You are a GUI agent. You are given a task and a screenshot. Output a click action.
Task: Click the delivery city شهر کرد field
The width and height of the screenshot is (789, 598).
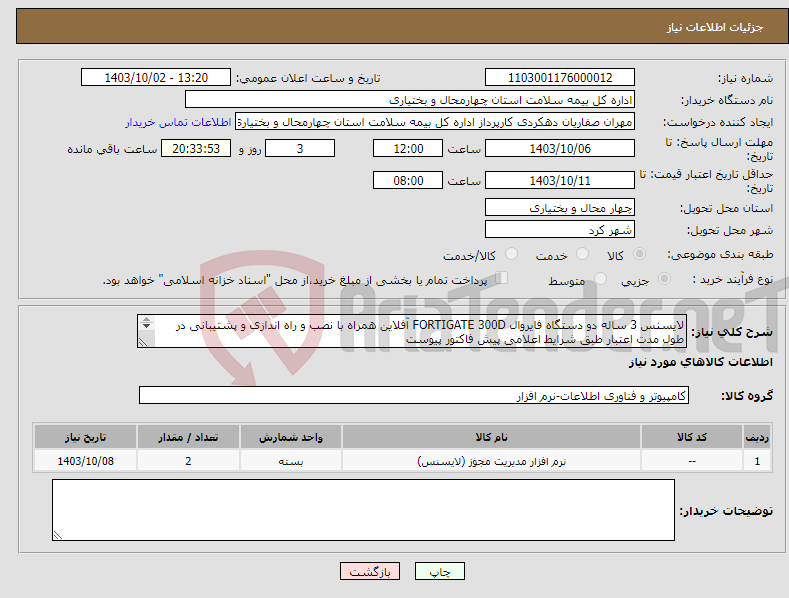560,230
